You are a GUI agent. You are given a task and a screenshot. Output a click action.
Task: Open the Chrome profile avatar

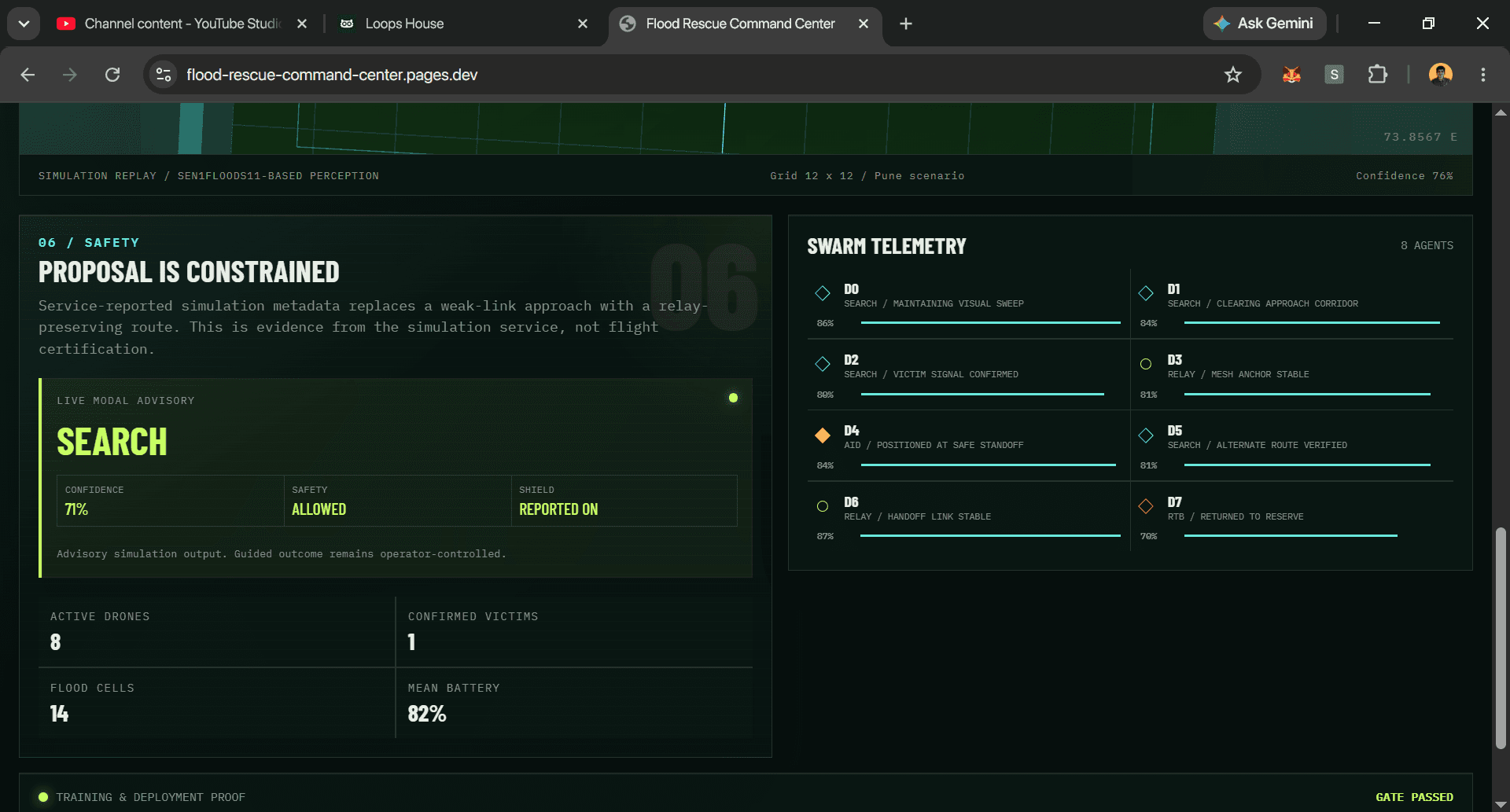1441,75
